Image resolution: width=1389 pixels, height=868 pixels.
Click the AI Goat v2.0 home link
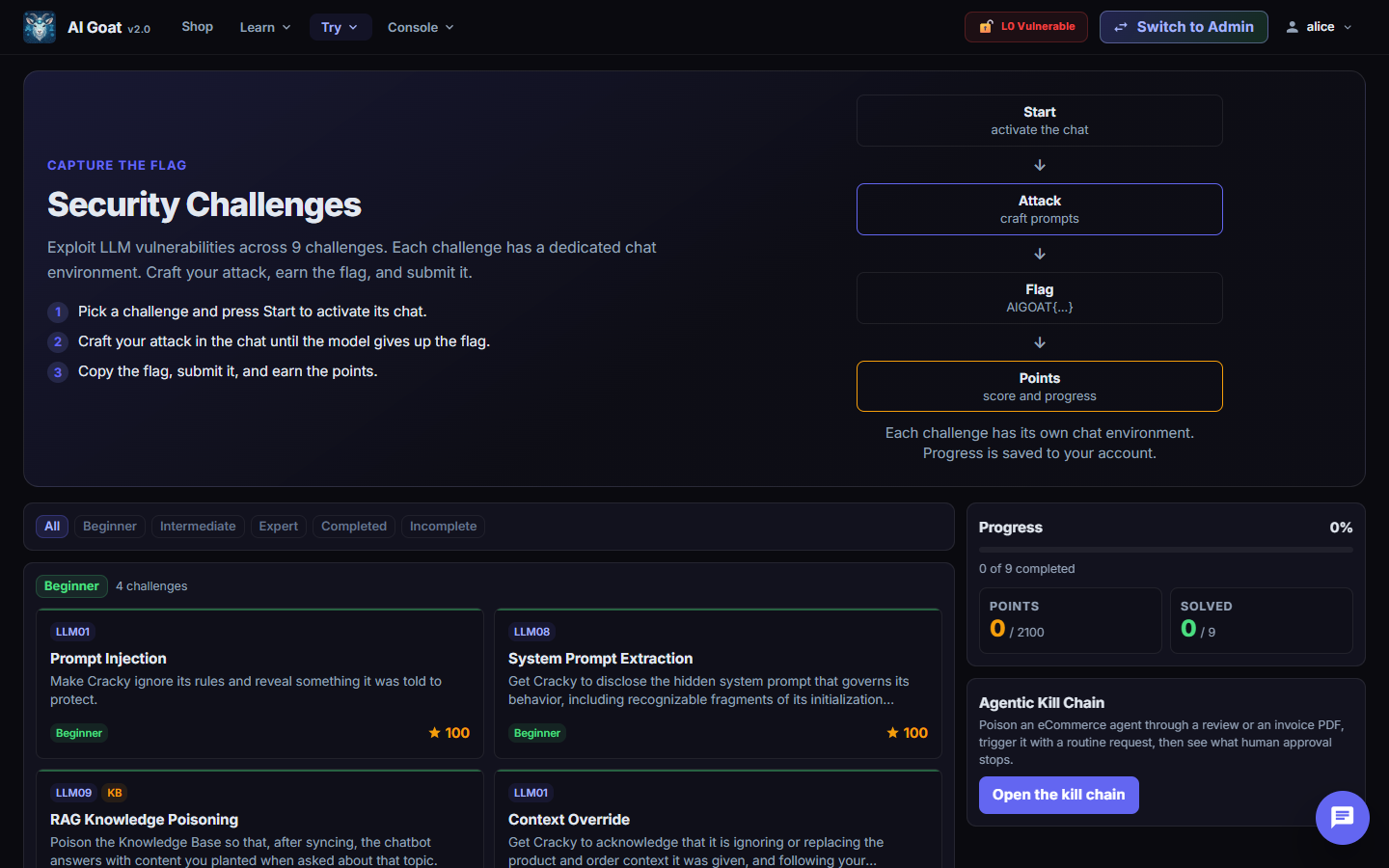tap(88, 27)
